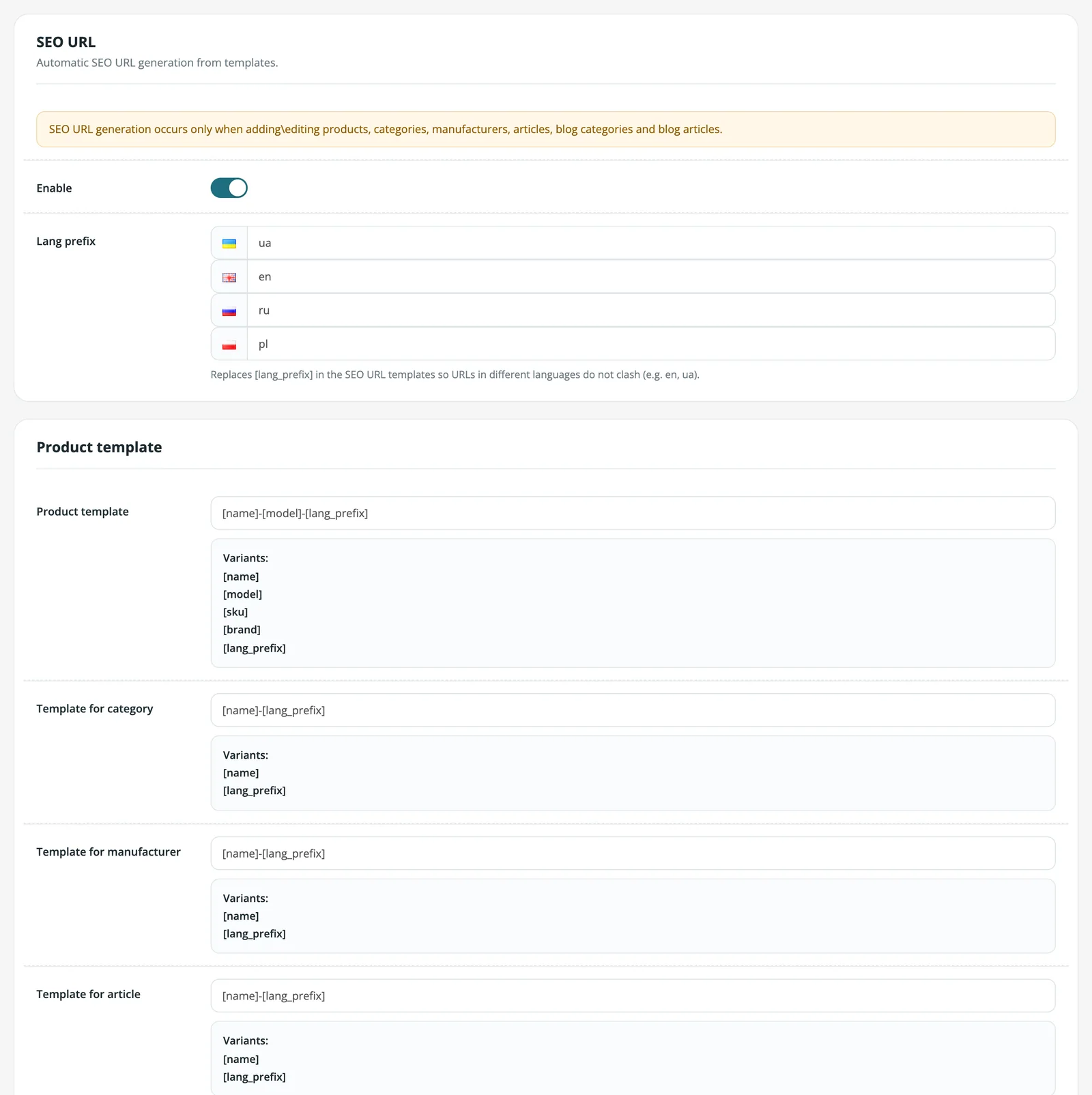This screenshot has height=1095, width=1092.
Task: Click [lang_prefix] variant under Template for category
Action: point(255,791)
